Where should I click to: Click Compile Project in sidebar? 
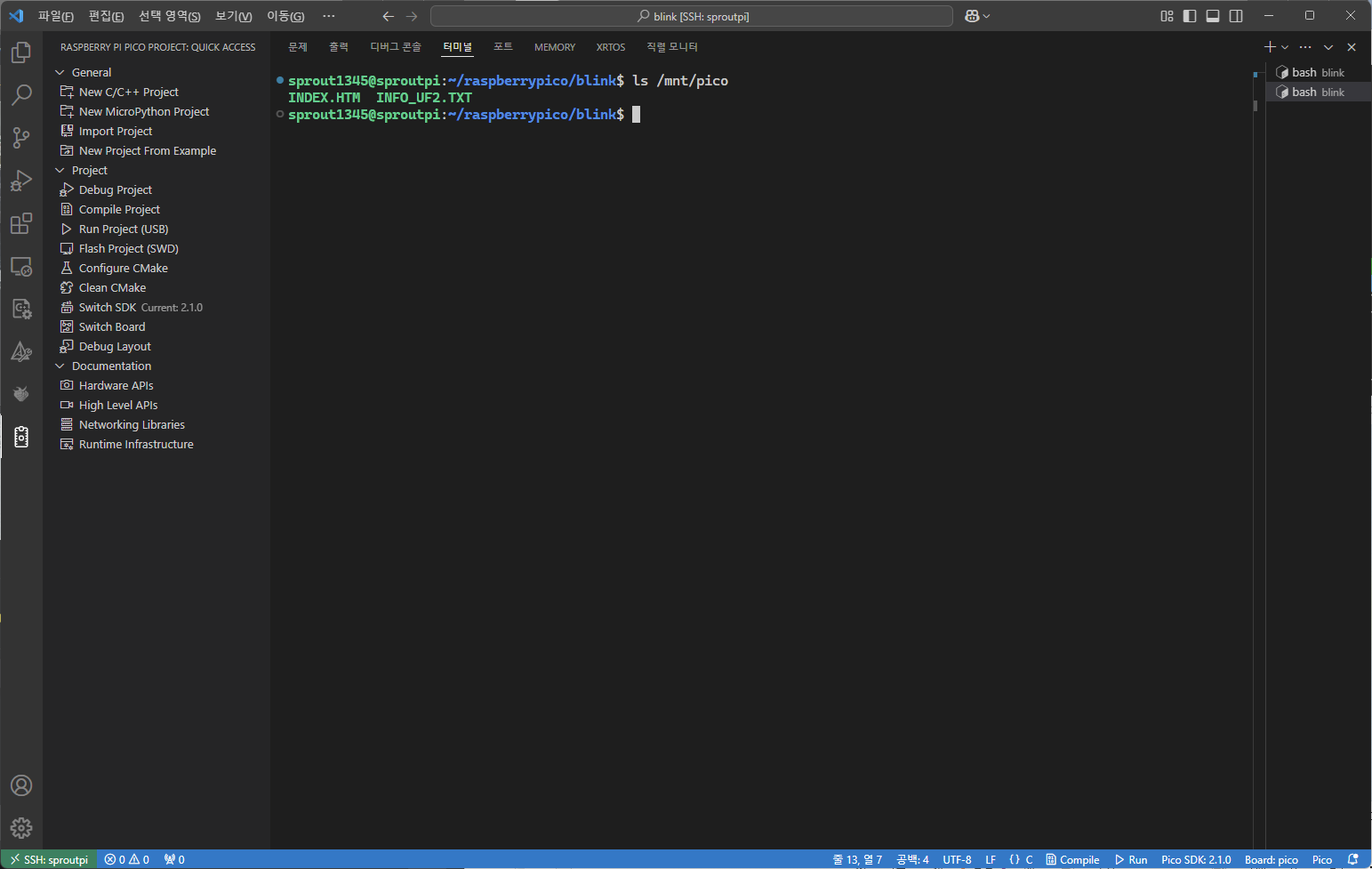[x=119, y=209]
